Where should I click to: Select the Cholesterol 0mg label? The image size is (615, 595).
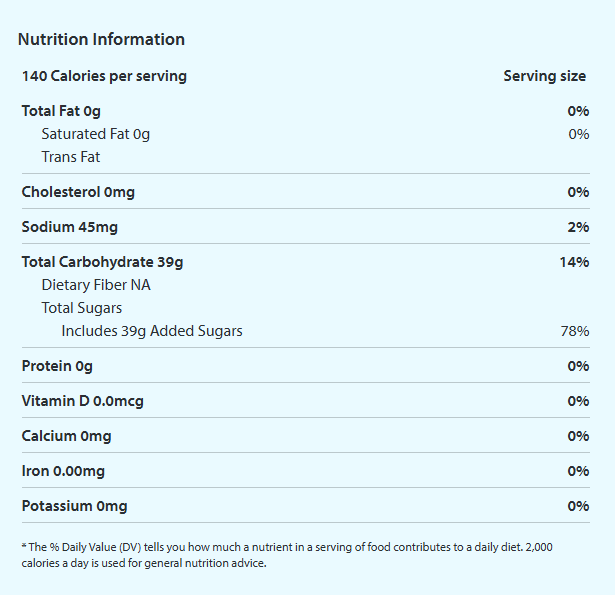[78, 192]
